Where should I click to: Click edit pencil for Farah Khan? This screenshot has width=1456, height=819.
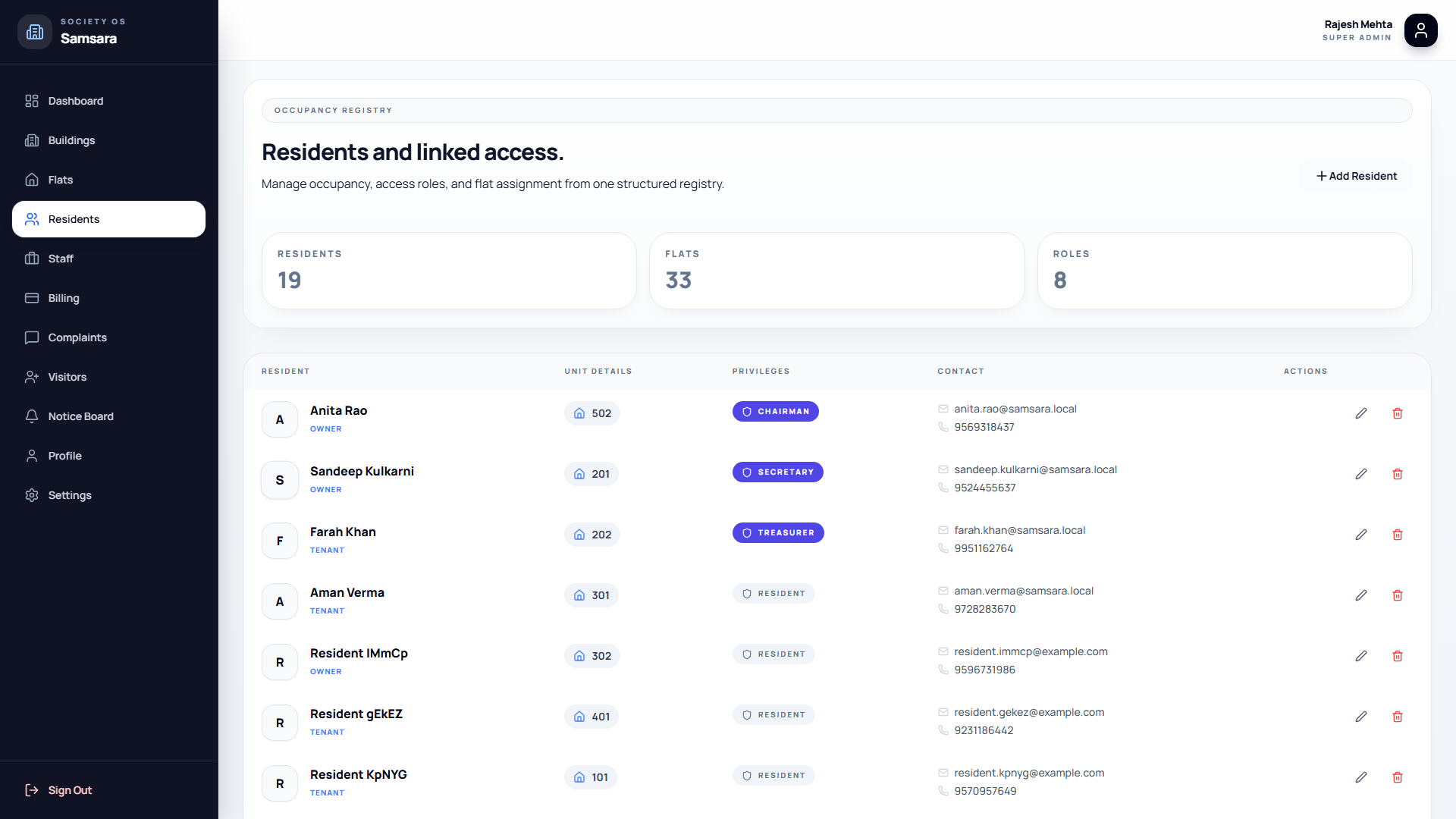pos(1361,535)
